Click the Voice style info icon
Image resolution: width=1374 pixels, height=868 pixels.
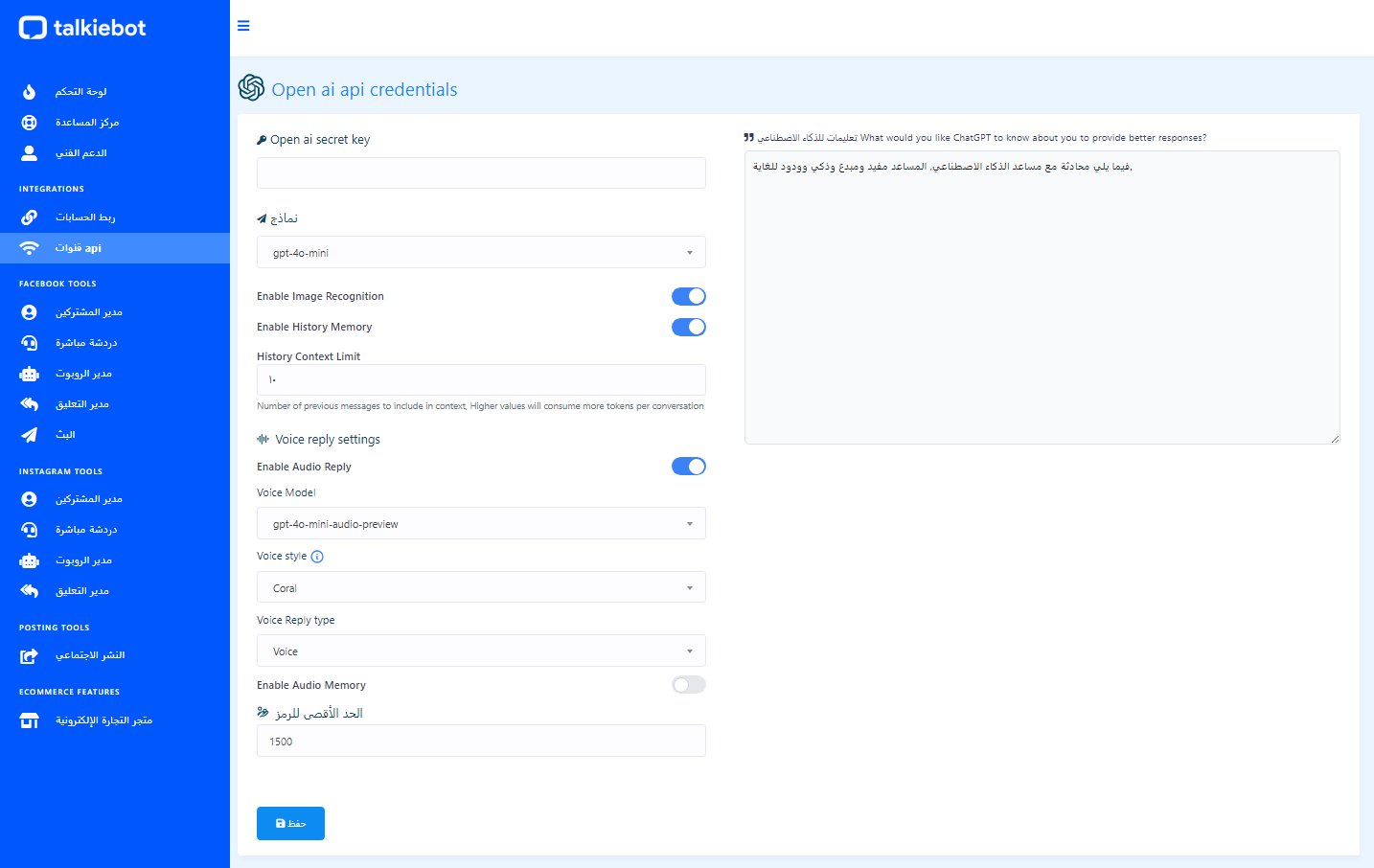pyautogui.click(x=317, y=557)
